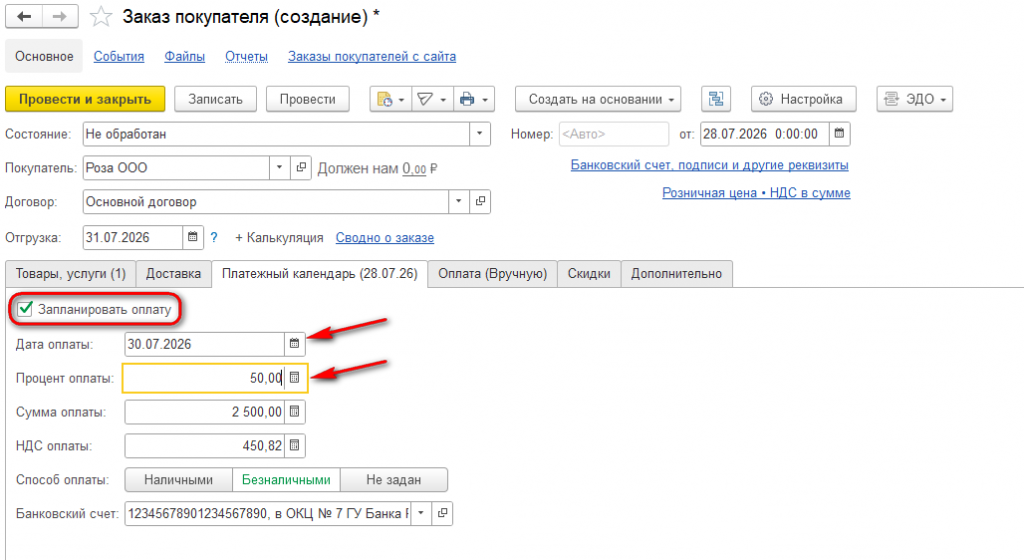Select Безналичными payment method

click(286, 480)
